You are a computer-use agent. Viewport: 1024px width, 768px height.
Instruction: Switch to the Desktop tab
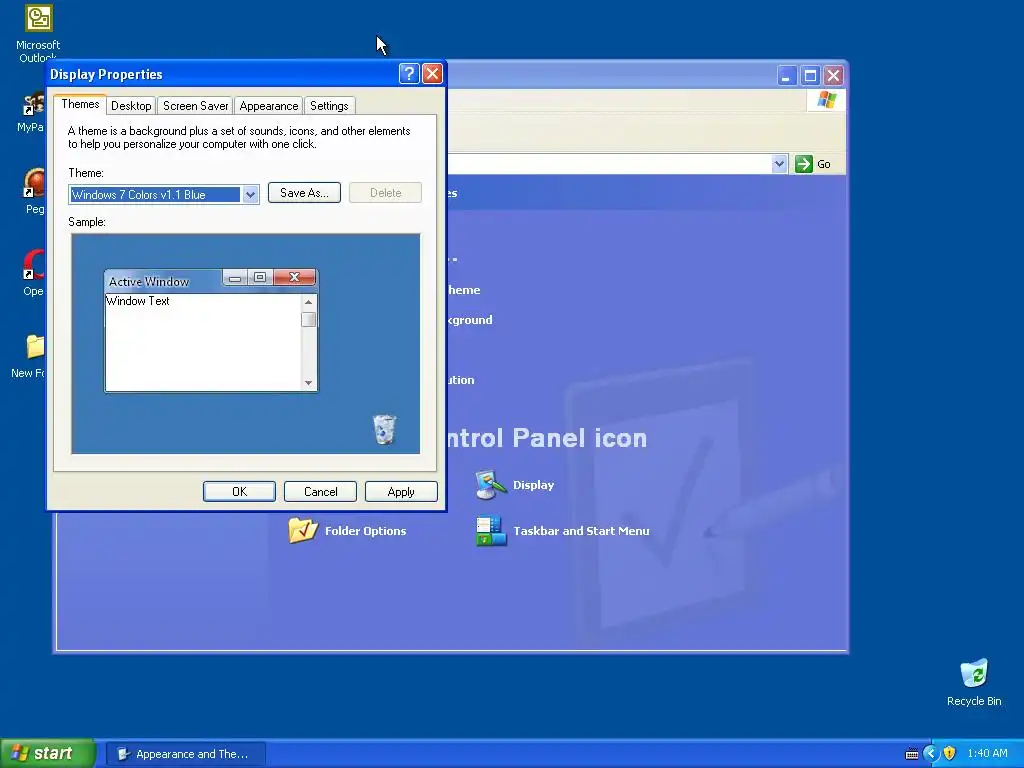(x=131, y=106)
